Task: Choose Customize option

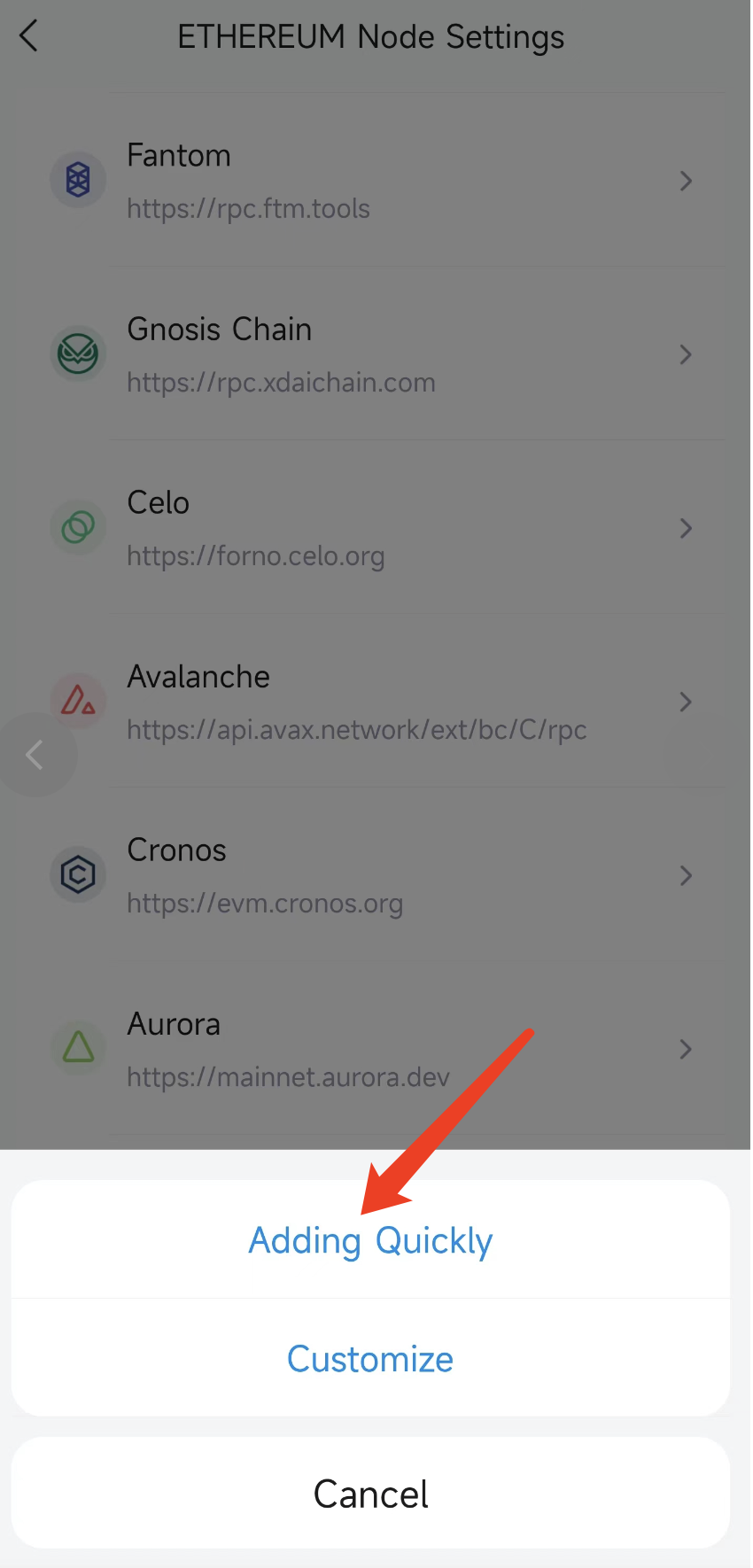Action: 370,1358
